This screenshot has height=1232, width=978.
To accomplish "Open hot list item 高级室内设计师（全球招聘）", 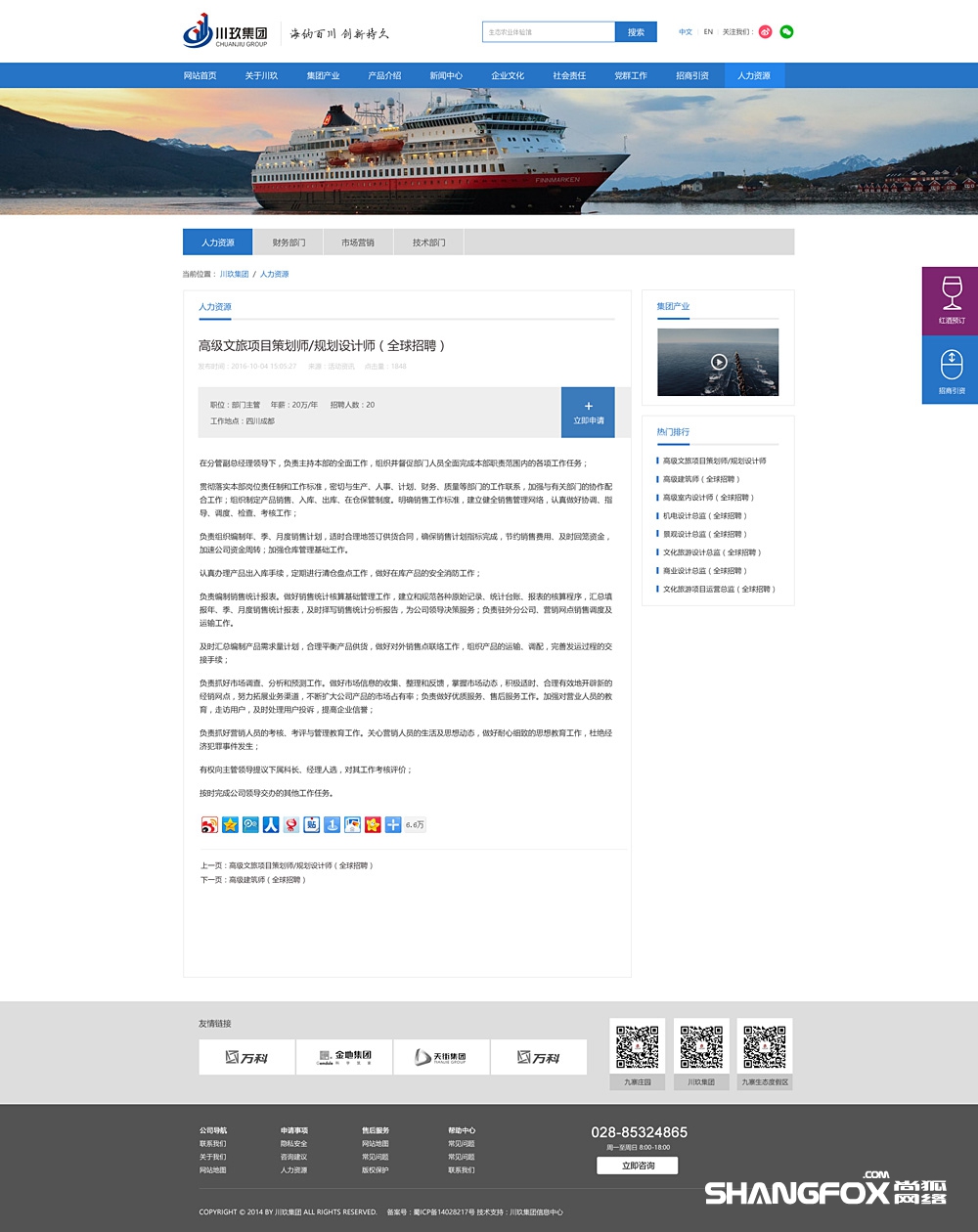I will pyautogui.click(x=707, y=498).
